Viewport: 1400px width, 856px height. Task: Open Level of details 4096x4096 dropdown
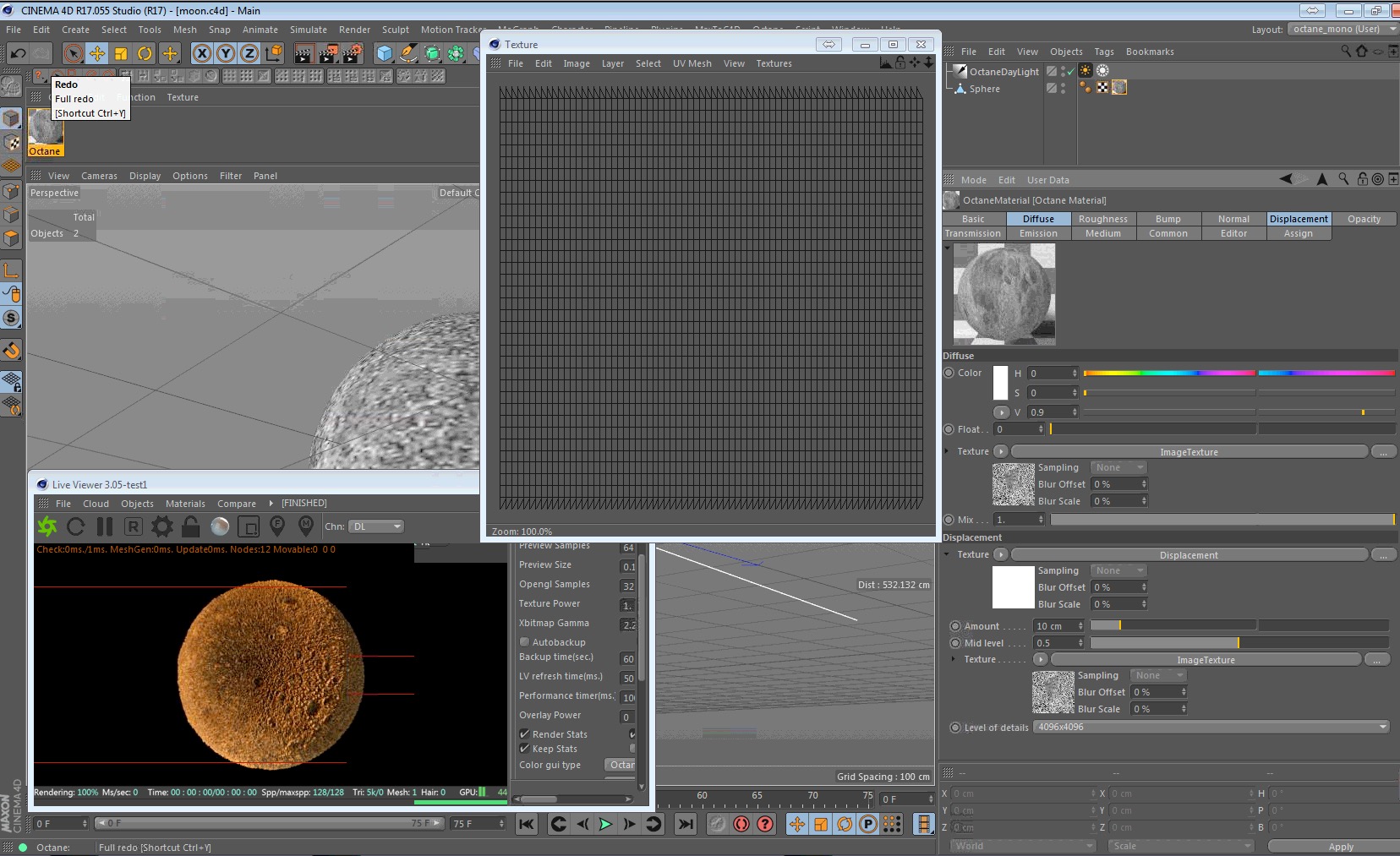1211,727
